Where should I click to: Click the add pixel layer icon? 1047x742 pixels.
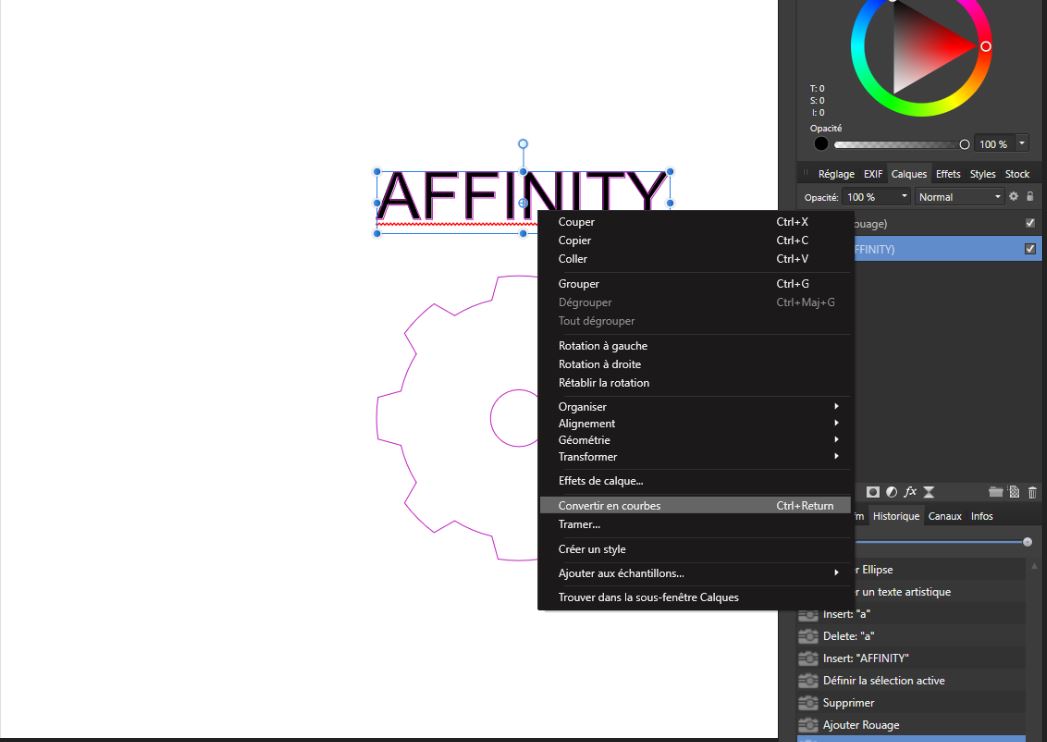coord(1014,492)
